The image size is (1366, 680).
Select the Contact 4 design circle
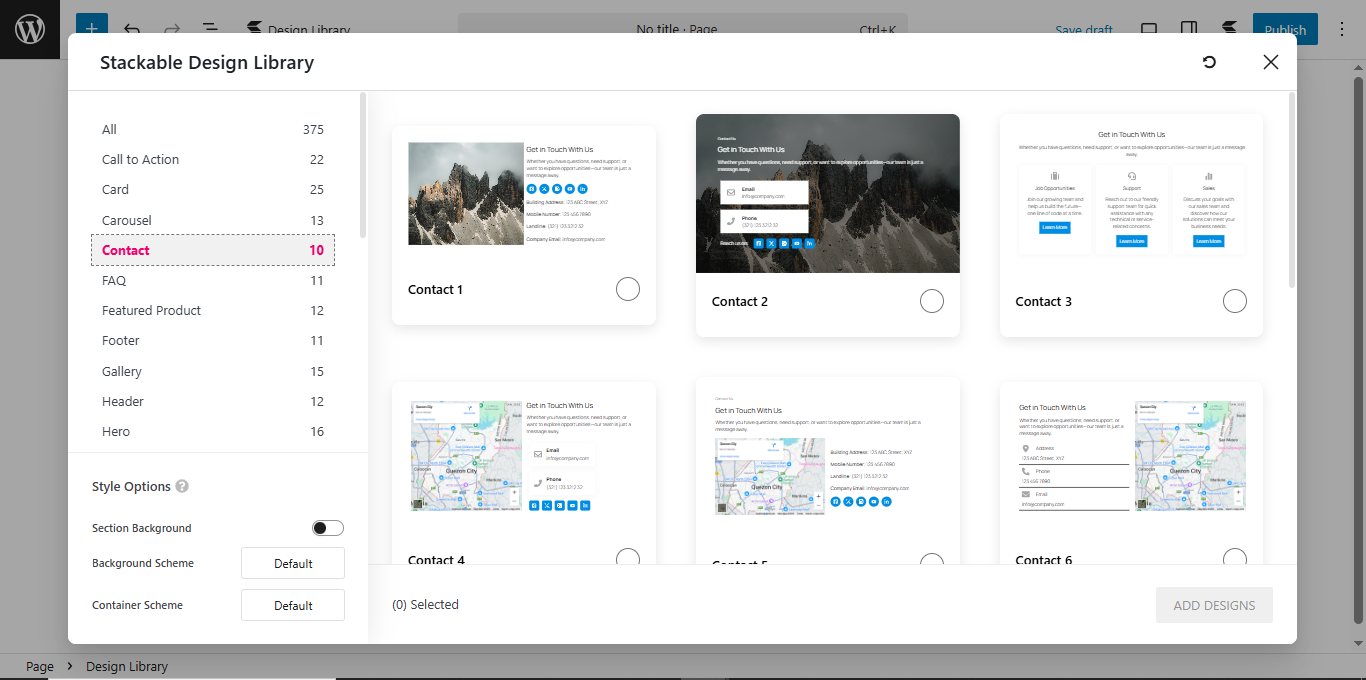628,557
